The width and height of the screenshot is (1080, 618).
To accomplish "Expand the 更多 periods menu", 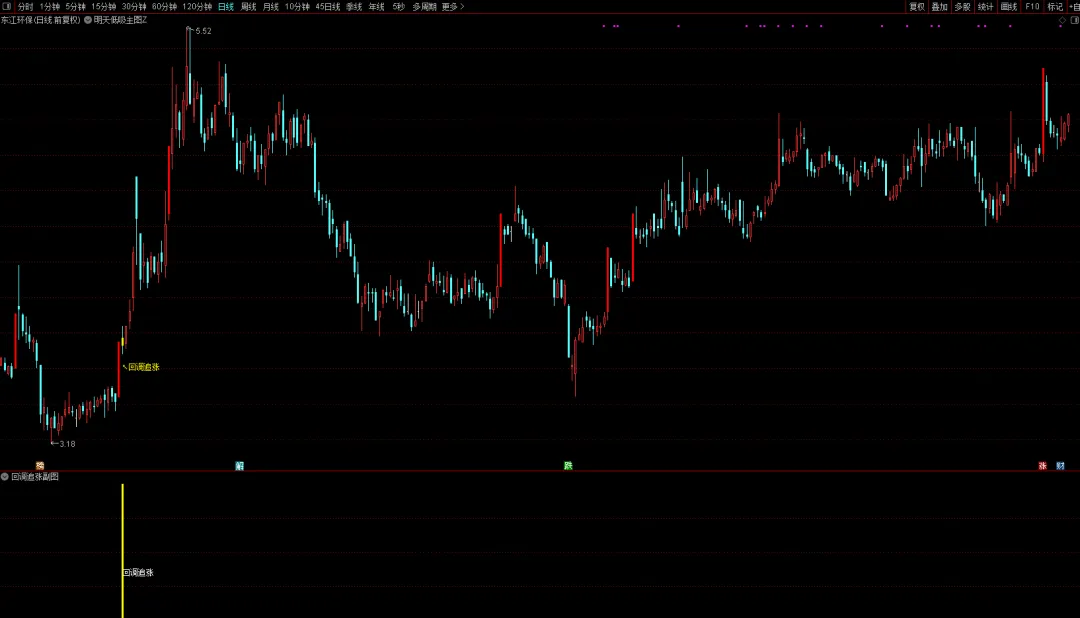I will click(x=453, y=6).
